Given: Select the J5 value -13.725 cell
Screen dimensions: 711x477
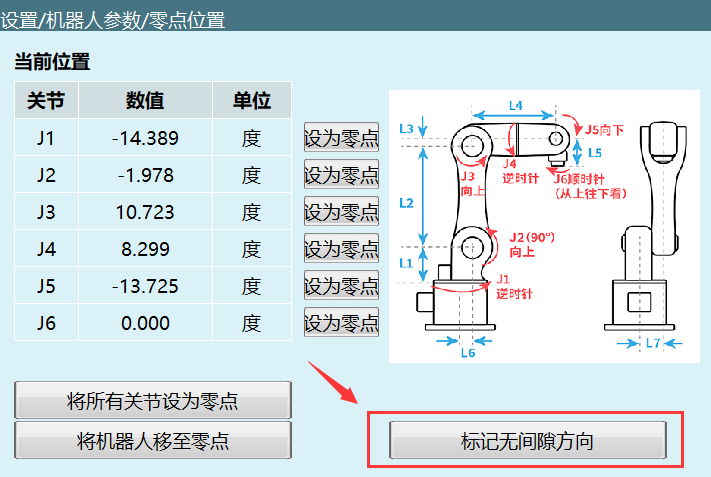Looking at the screenshot, I should pyautogui.click(x=145, y=286).
